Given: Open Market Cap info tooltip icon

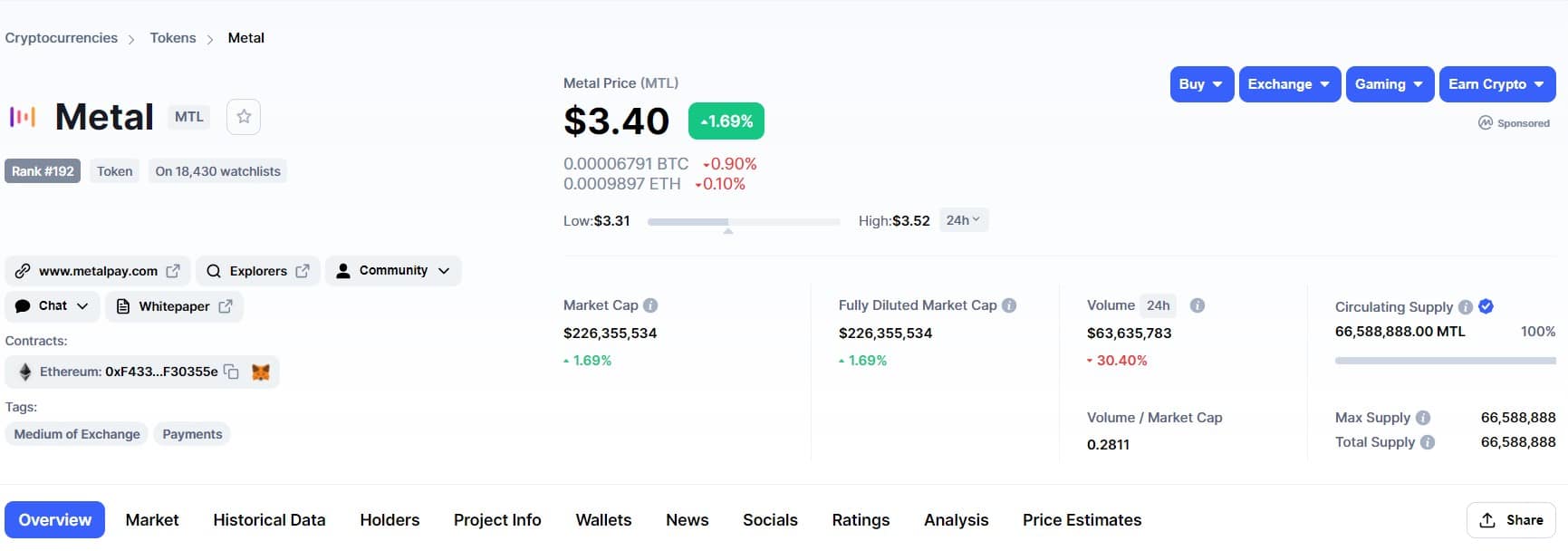Looking at the screenshot, I should pos(650,305).
